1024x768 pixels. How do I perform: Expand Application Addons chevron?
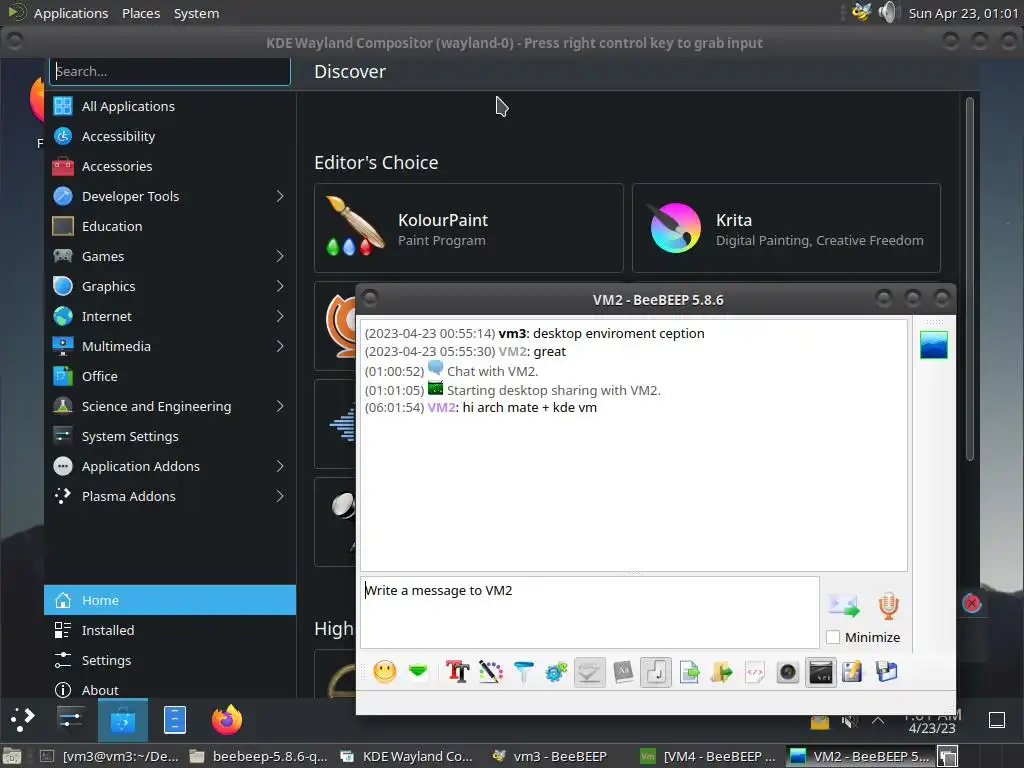click(280, 466)
